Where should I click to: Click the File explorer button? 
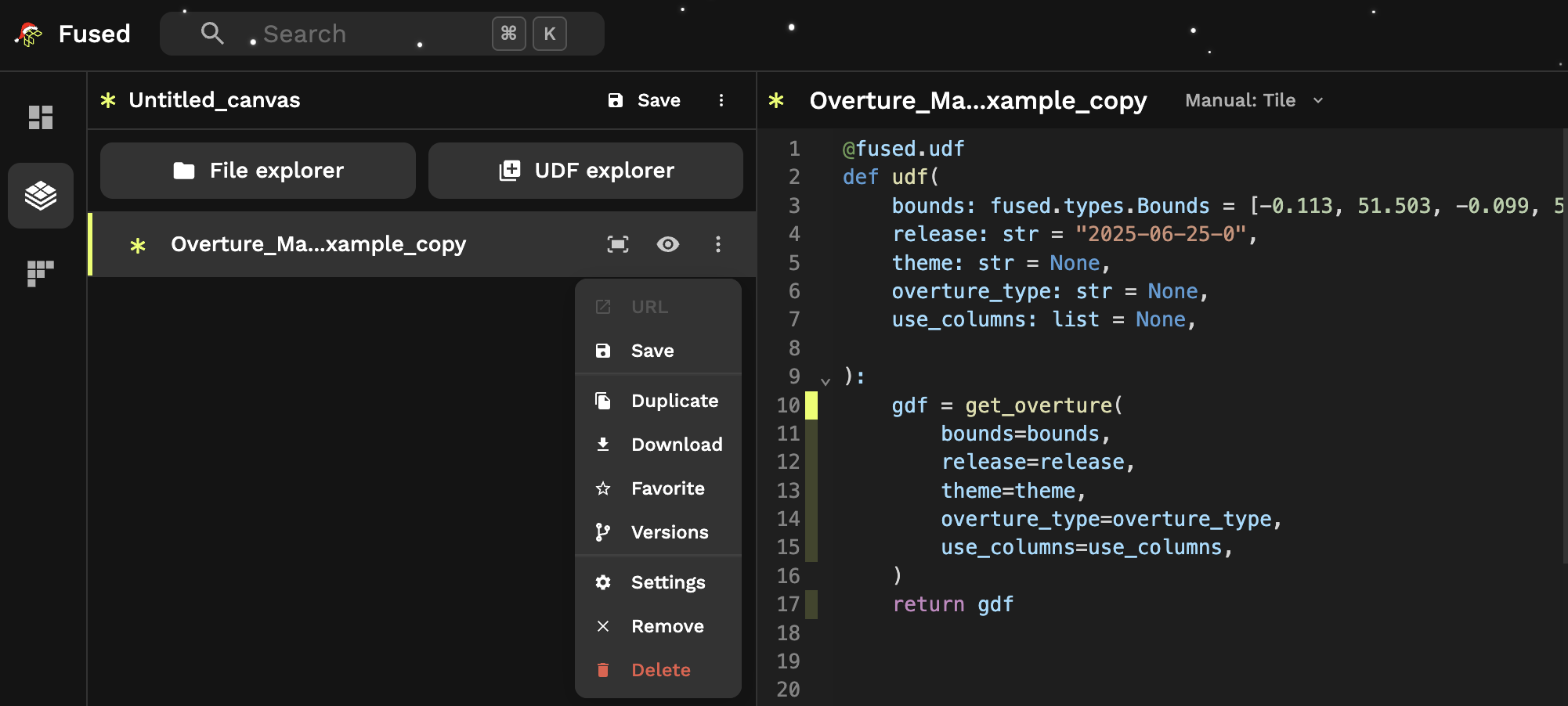(258, 171)
